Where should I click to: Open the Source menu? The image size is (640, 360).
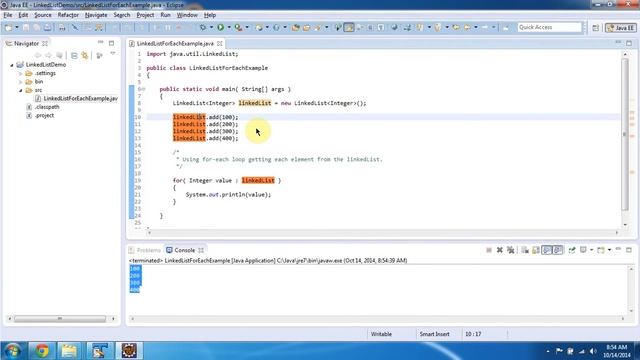click(x=42, y=15)
